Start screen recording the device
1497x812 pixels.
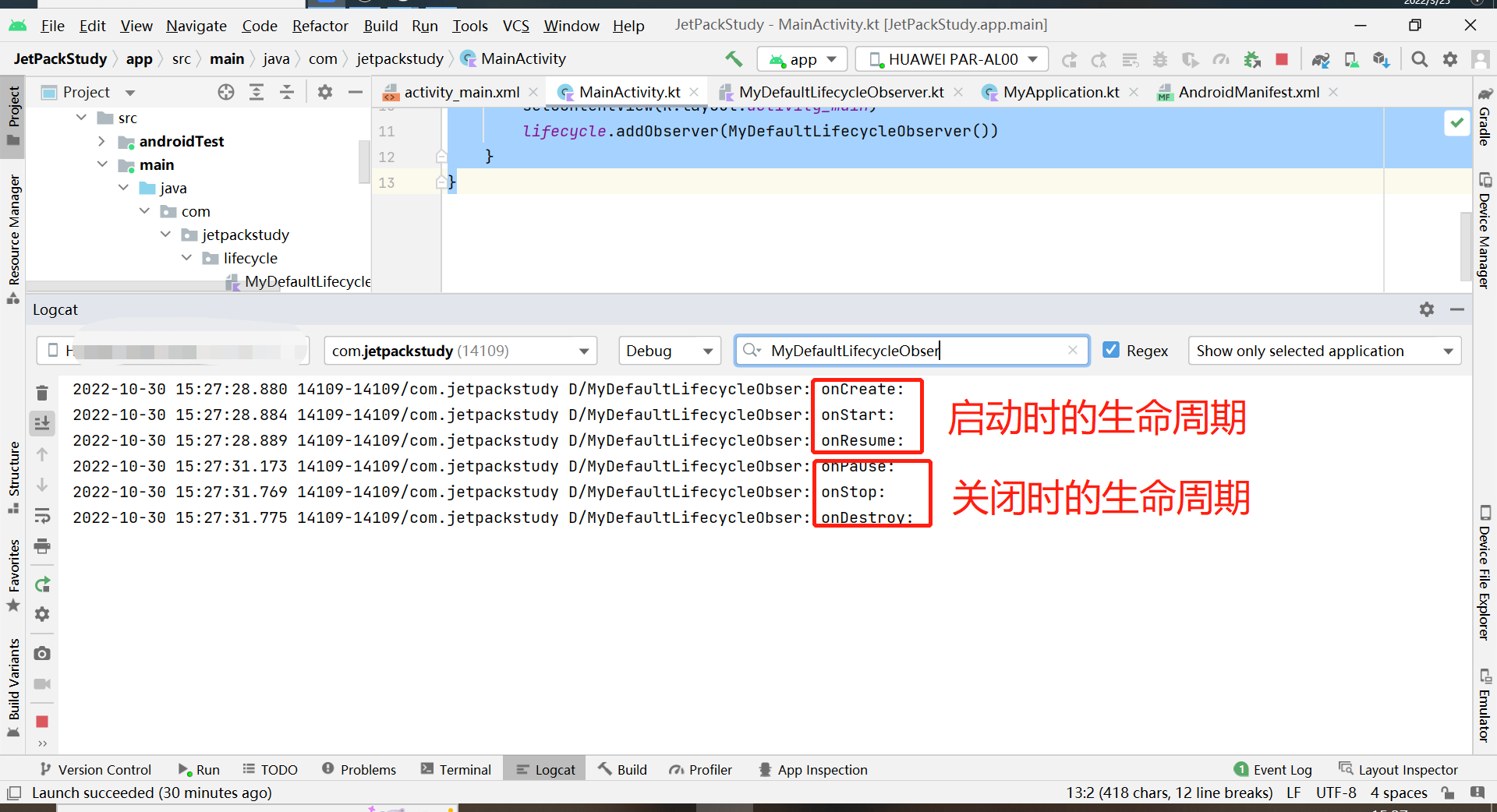pyautogui.click(x=42, y=684)
